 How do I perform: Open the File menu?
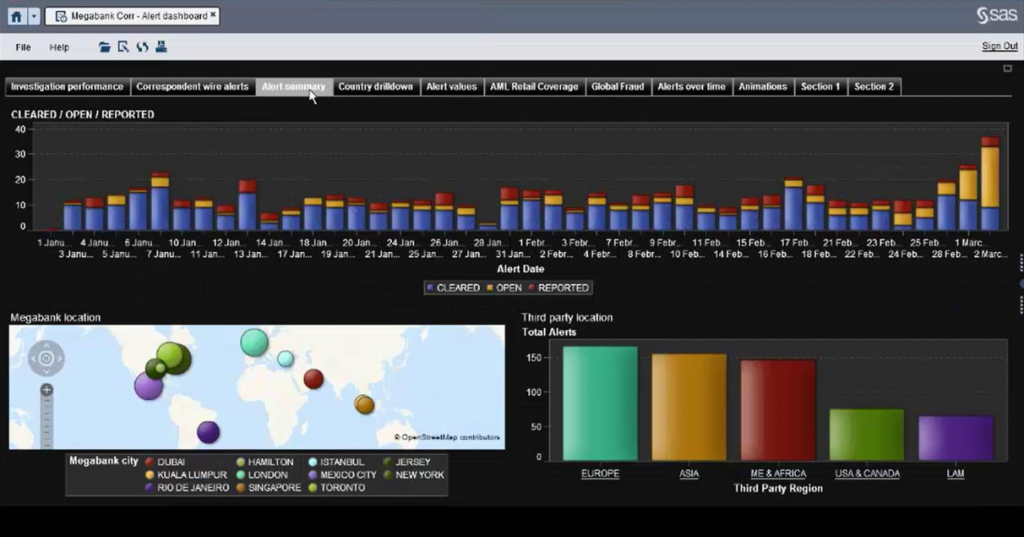23,47
